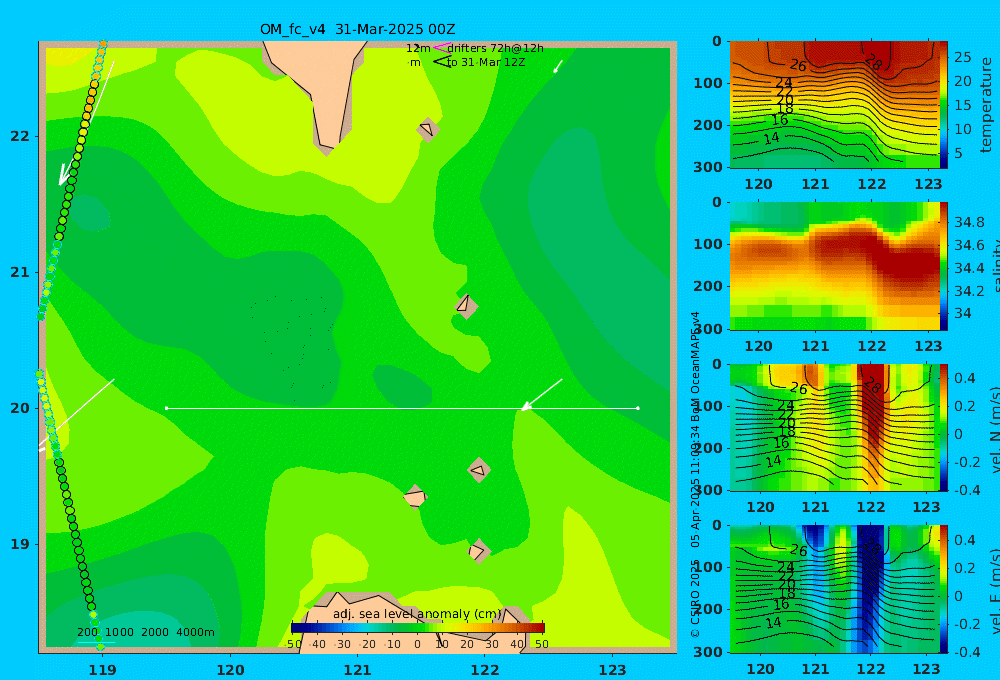
Task: Click east endpoint of the 20N section line
Action: coord(638,408)
